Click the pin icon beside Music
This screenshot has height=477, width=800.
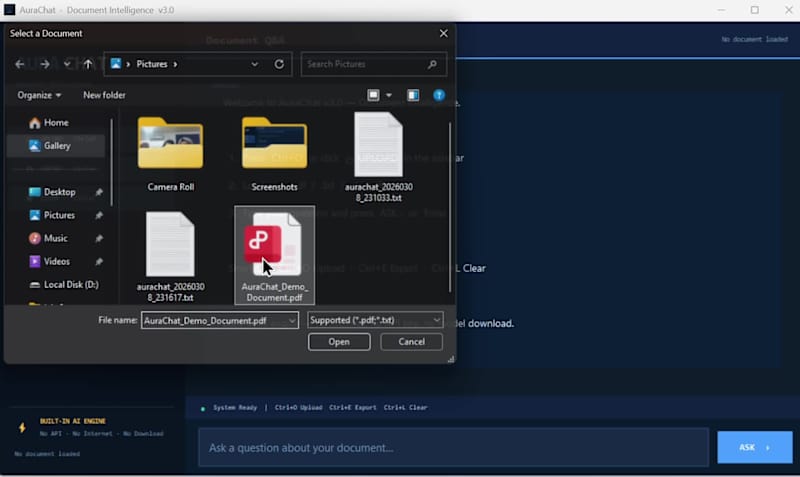(99, 238)
